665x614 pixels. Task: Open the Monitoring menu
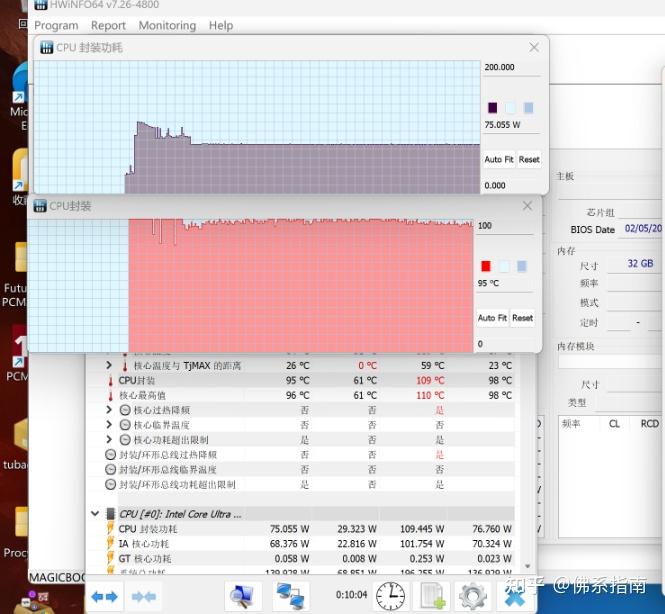click(168, 26)
